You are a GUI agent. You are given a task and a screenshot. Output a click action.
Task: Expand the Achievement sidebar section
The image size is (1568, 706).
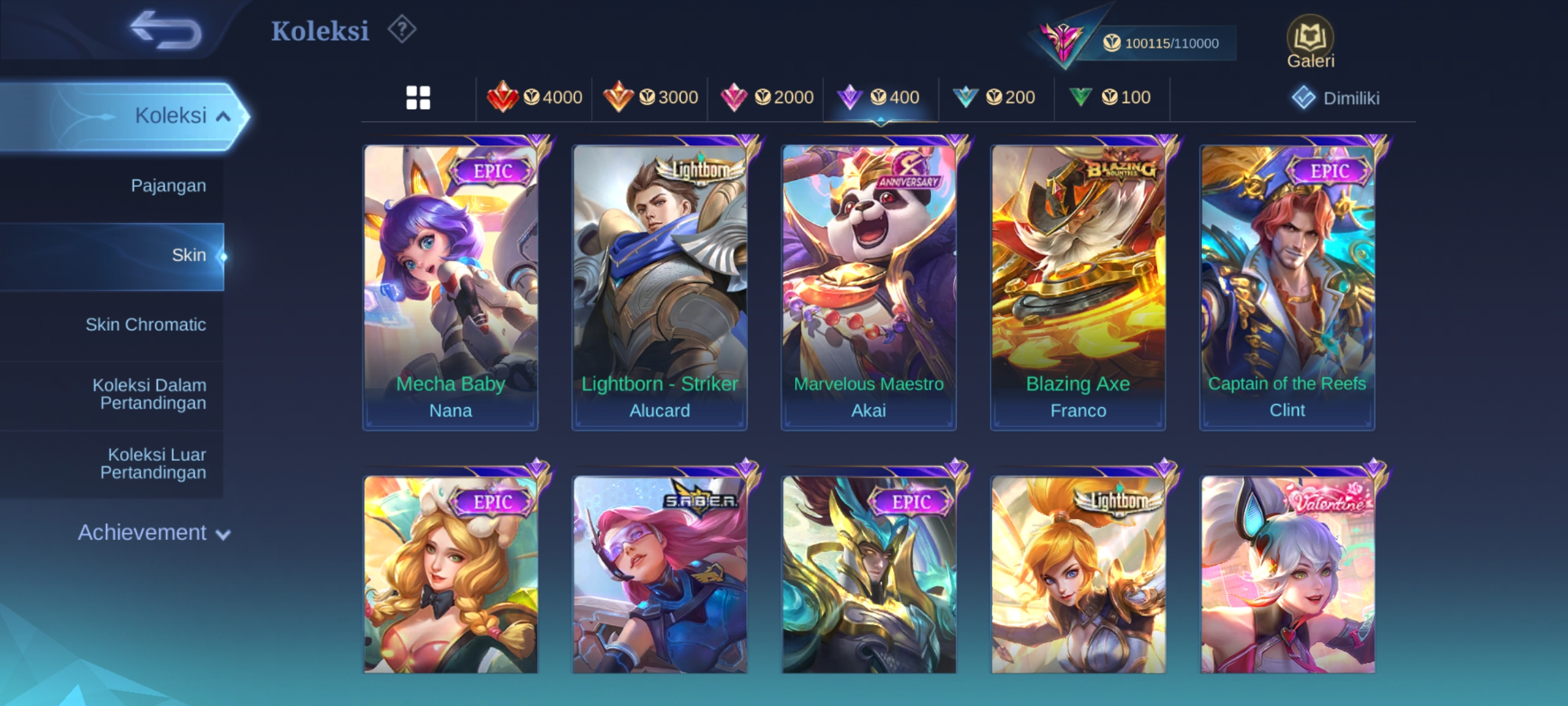[154, 533]
